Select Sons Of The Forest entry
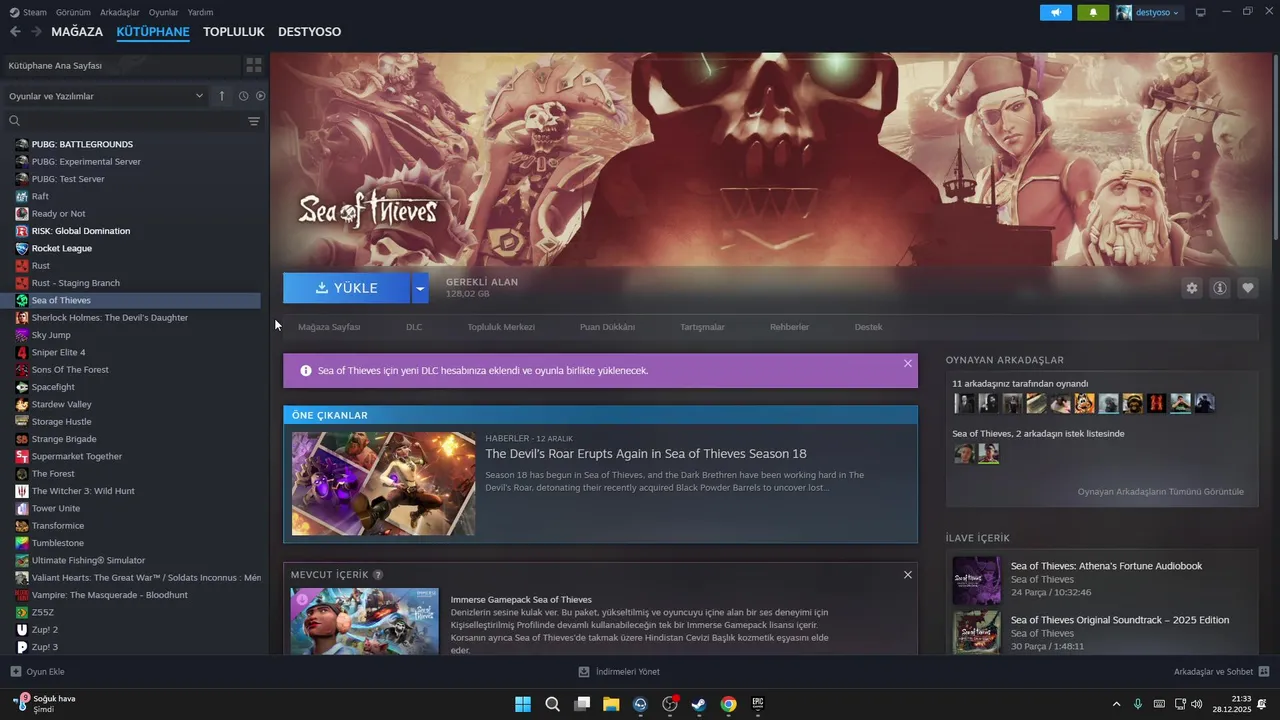 tap(133, 370)
